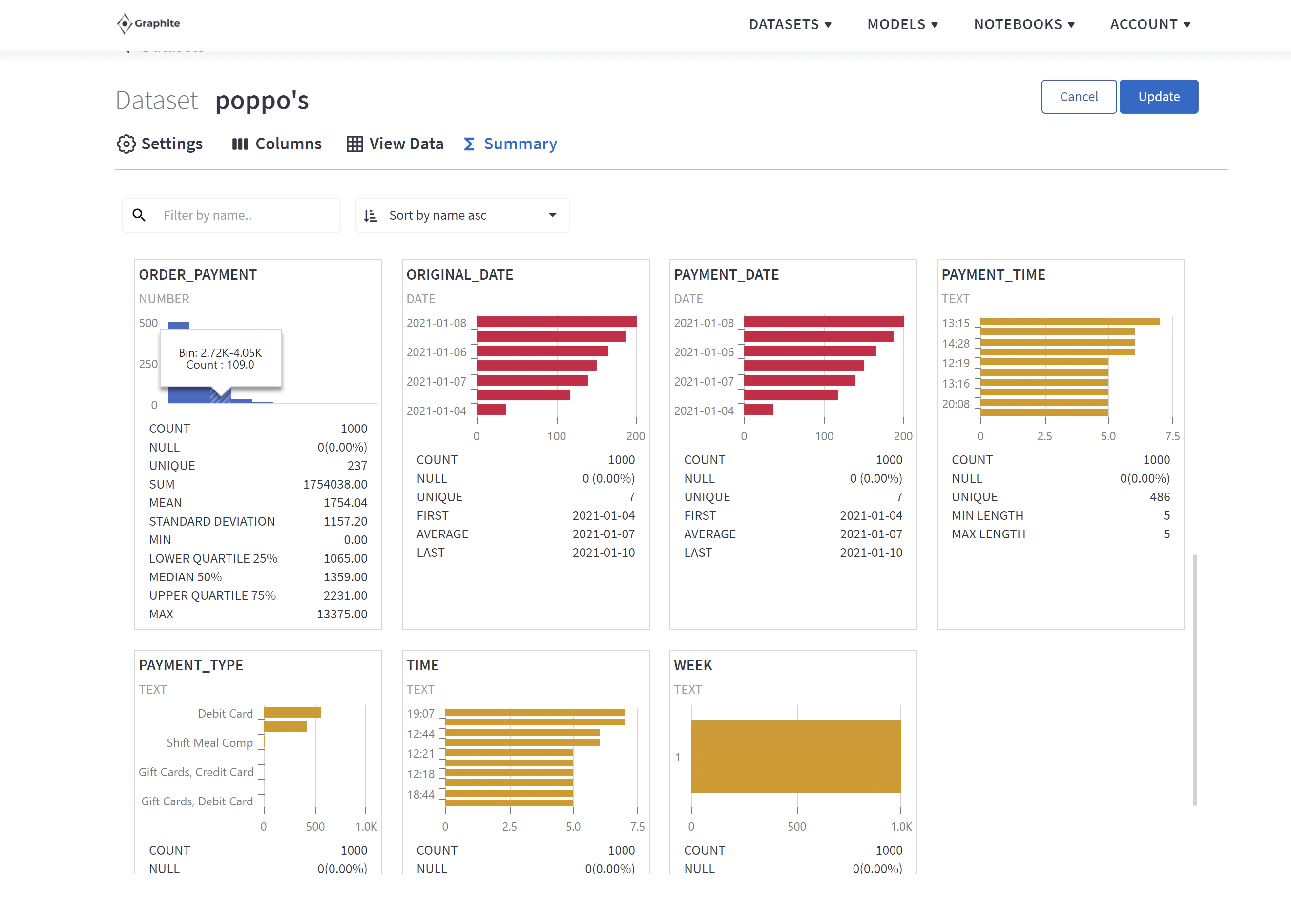Click the Graphite logo icon

pos(124,23)
